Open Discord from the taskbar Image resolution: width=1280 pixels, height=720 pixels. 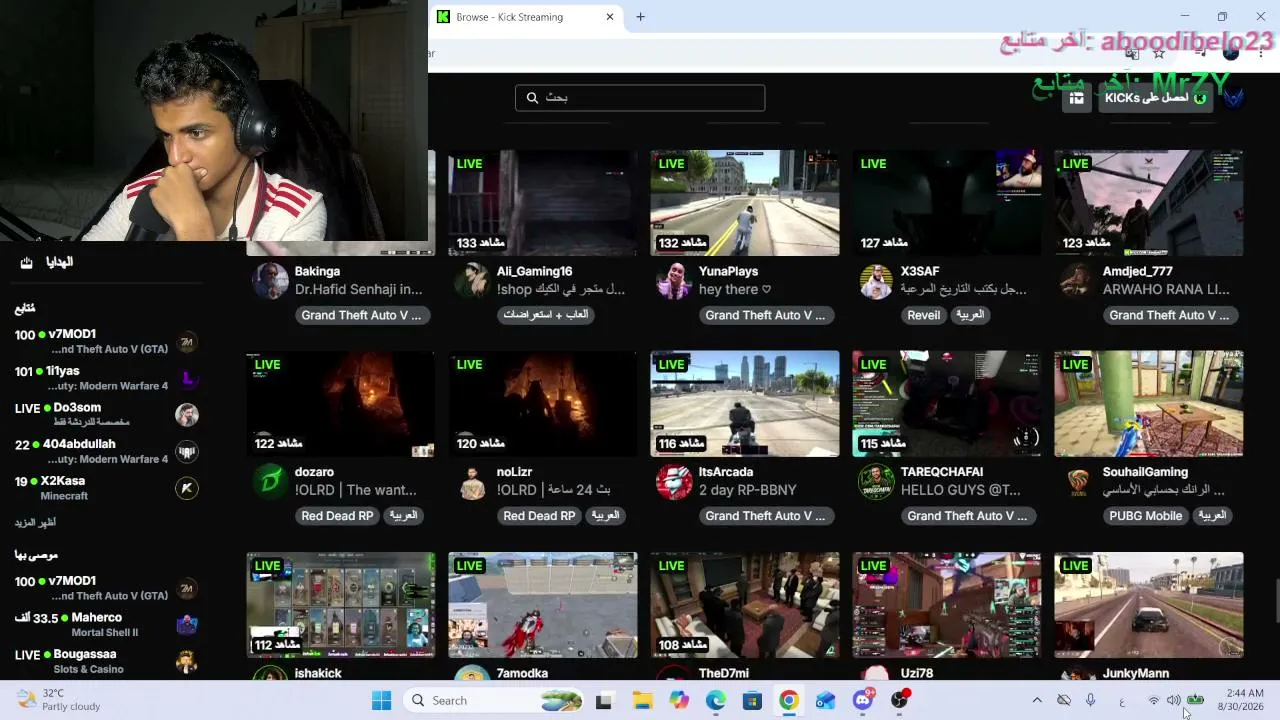coord(863,701)
